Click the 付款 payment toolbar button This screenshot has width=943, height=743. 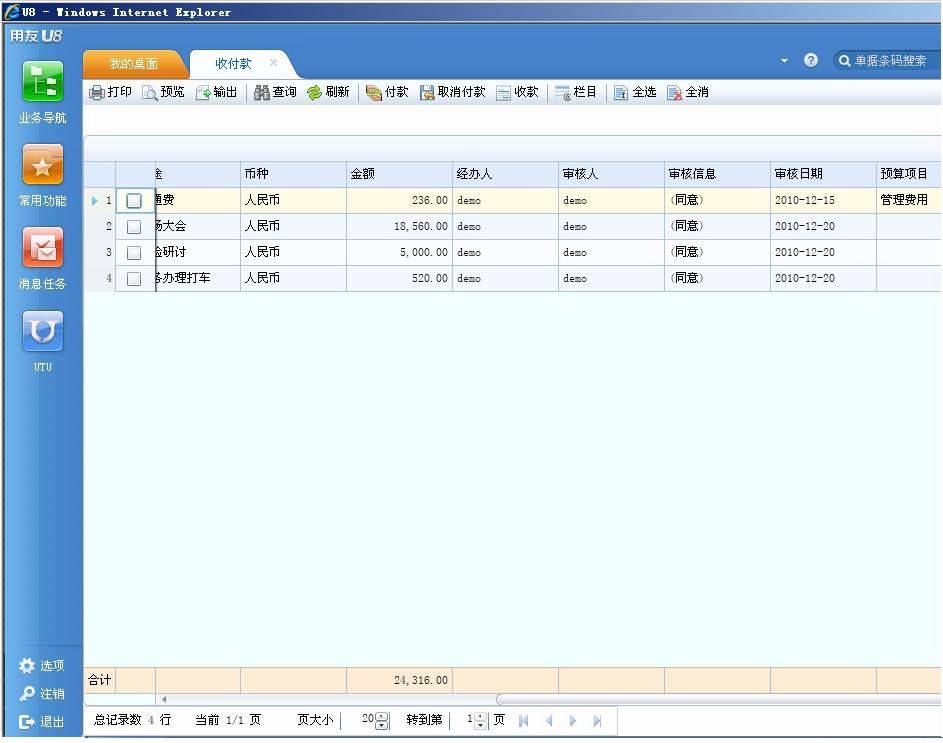387,92
